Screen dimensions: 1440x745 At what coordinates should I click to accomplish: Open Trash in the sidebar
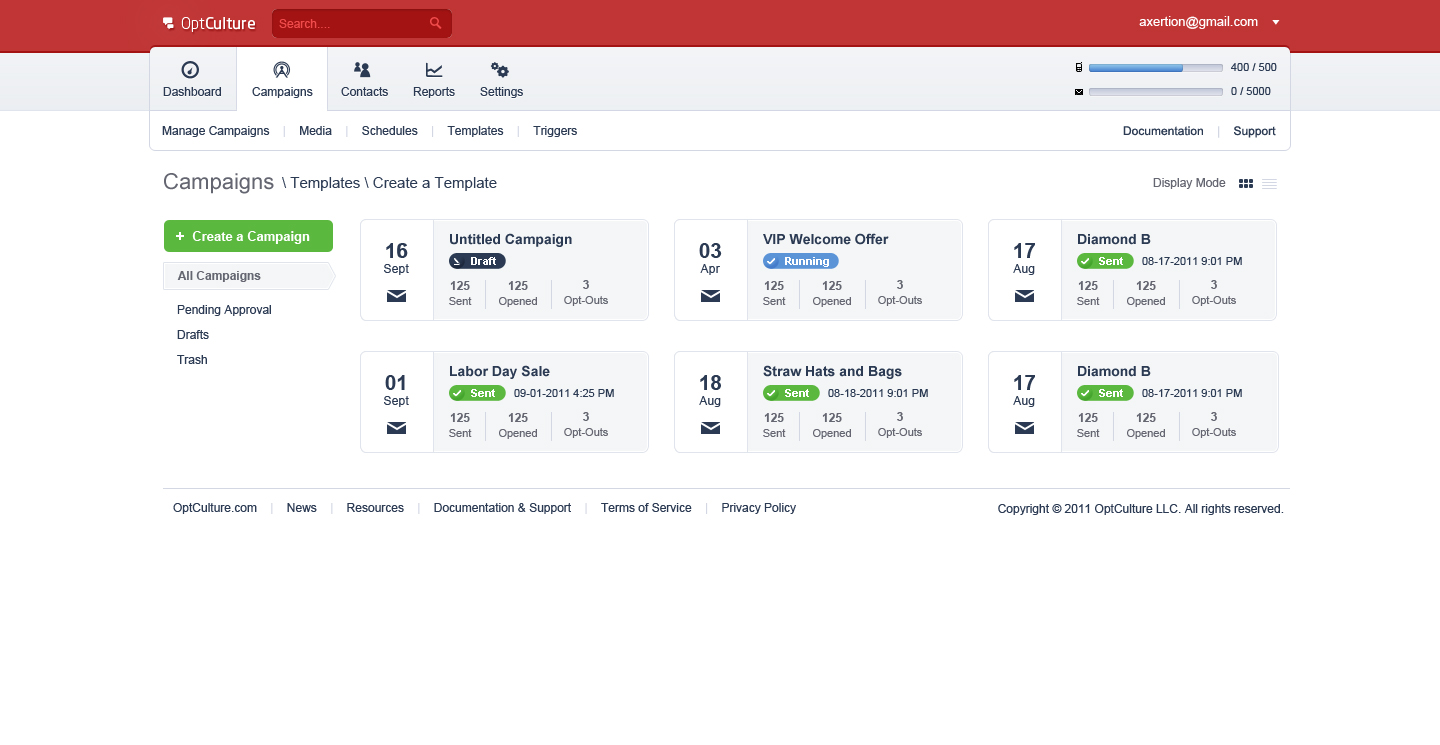pyautogui.click(x=192, y=360)
